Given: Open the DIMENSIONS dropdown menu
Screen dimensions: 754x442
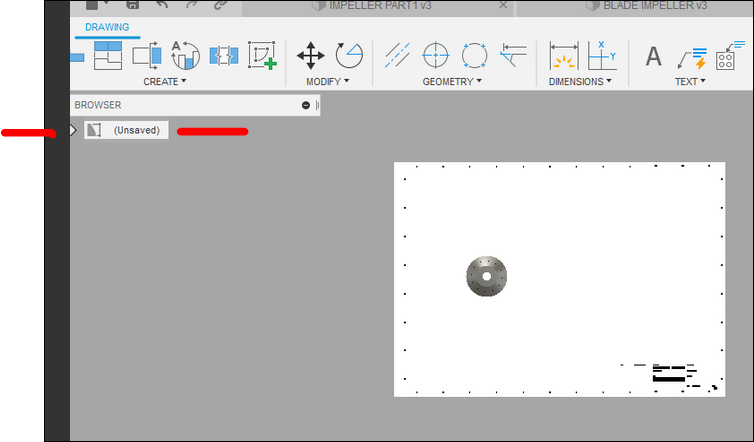Looking at the screenshot, I should click(x=580, y=82).
